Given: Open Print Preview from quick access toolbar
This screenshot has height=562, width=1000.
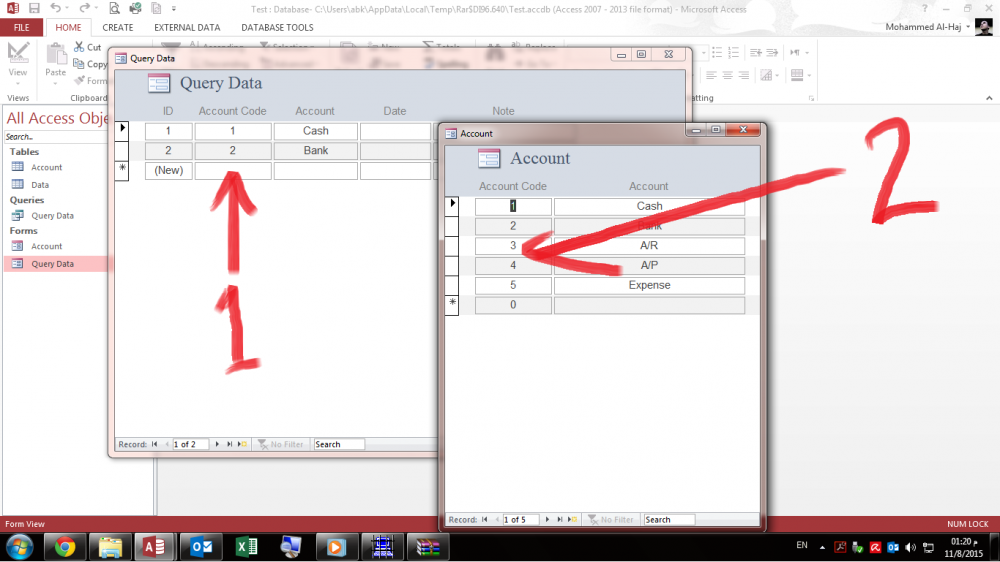Looking at the screenshot, I should pos(114,8).
